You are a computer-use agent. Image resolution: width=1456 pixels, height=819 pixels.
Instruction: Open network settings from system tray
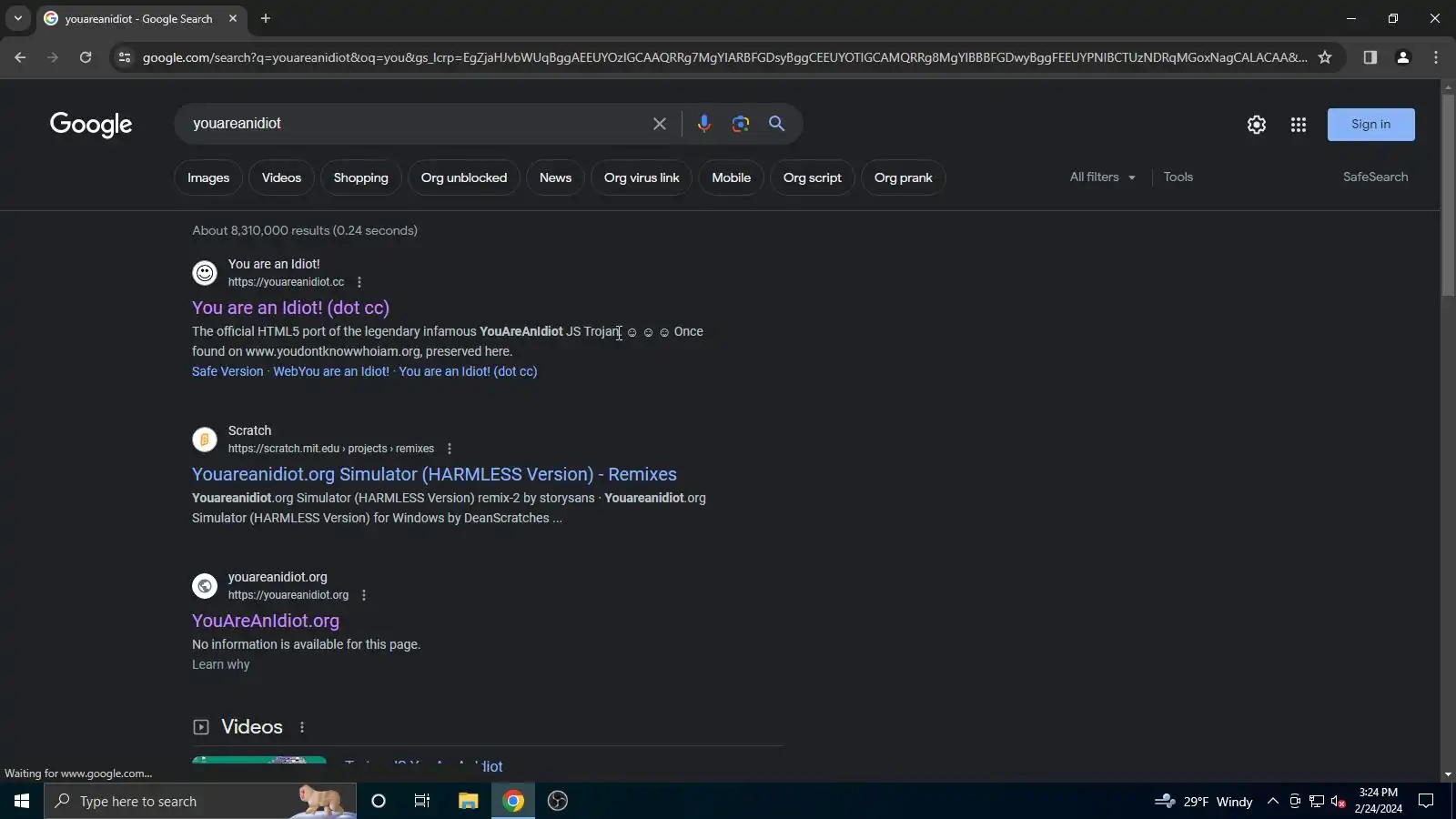pos(1317,801)
